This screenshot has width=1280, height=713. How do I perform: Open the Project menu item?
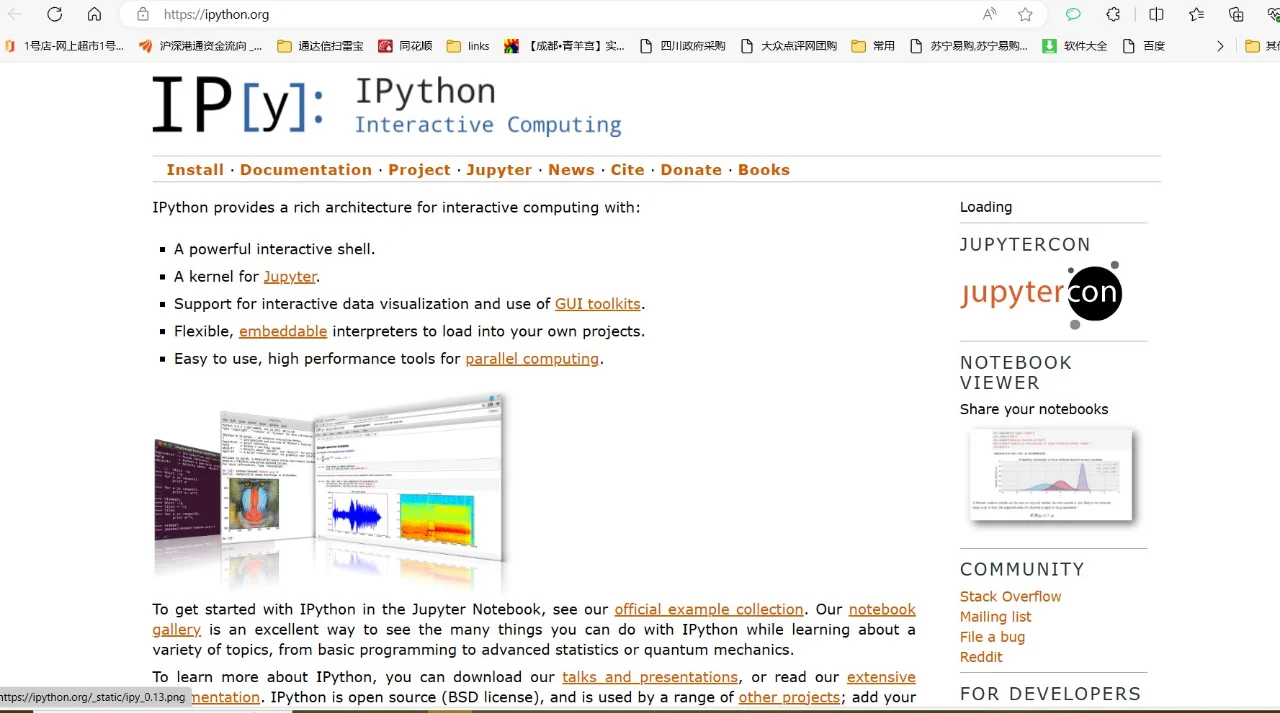pos(419,170)
